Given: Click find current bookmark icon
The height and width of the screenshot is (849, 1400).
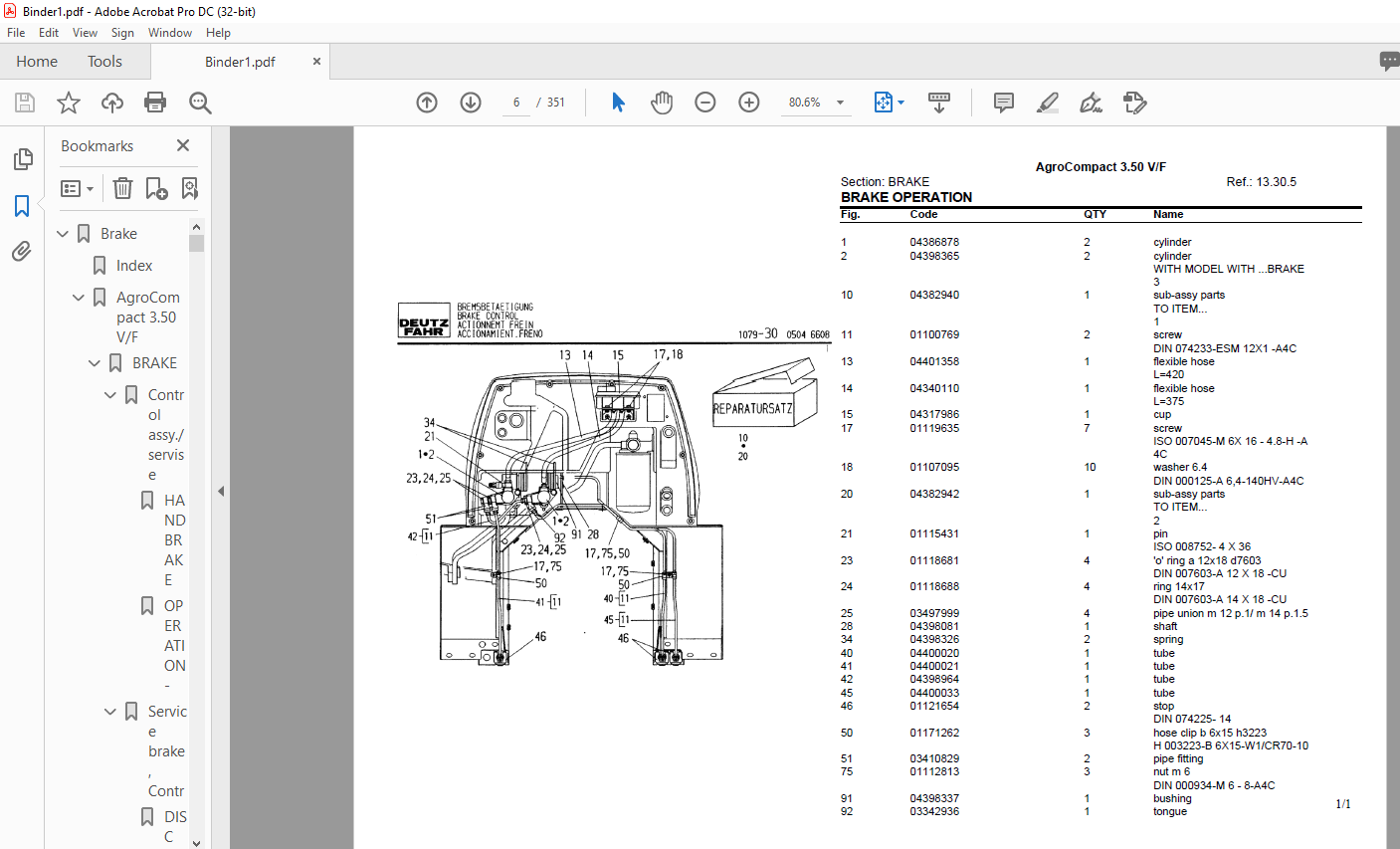Looking at the screenshot, I should point(189,188).
